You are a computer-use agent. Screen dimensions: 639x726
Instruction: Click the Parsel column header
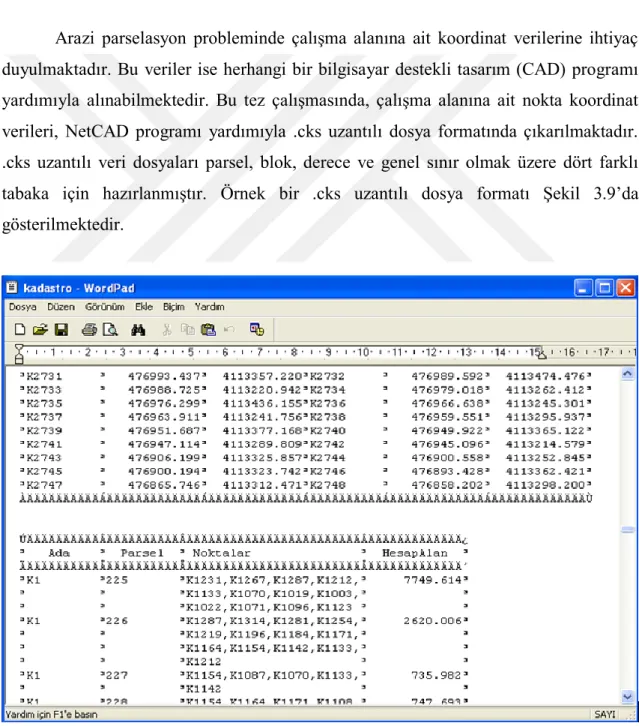pos(142,553)
